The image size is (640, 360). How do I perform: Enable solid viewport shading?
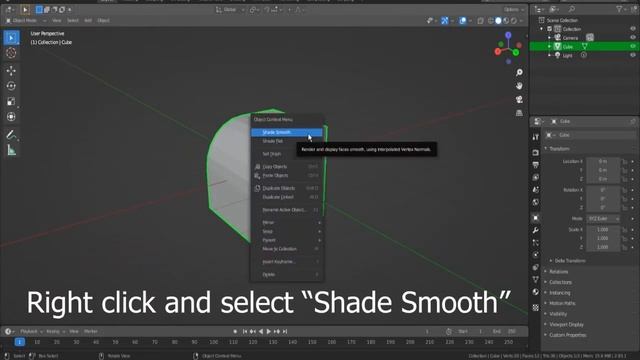click(498, 20)
